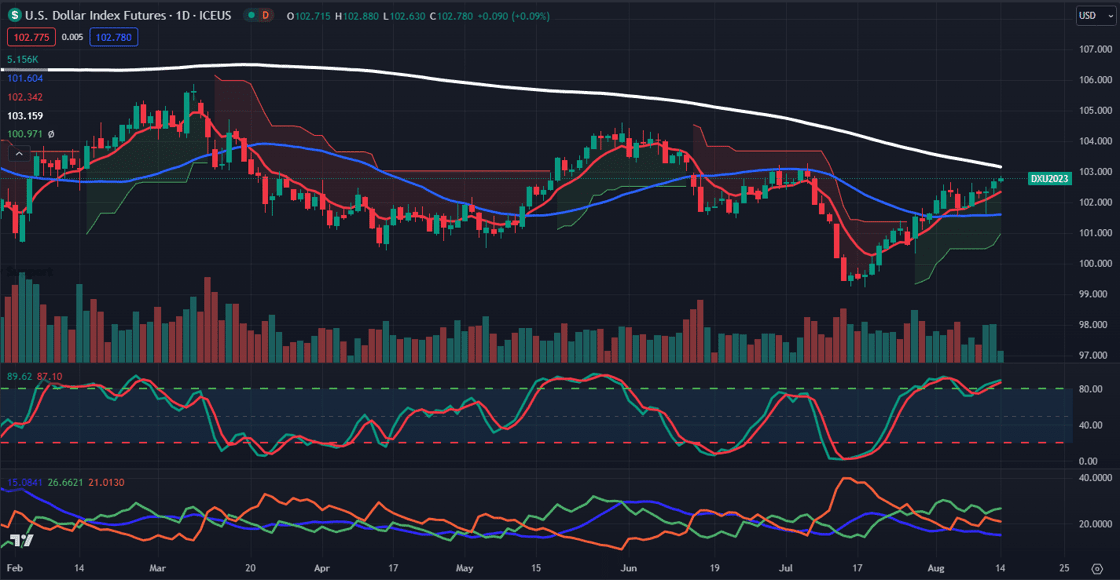Click the 100.000 price axis label

pyautogui.click(x=1096, y=264)
